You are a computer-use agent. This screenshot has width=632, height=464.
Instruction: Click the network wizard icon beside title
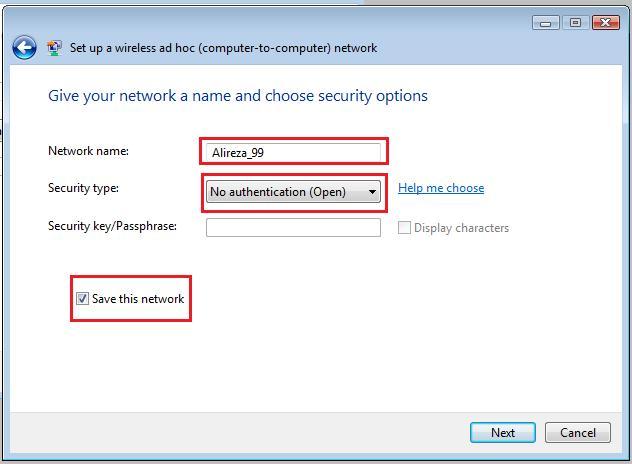54,48
